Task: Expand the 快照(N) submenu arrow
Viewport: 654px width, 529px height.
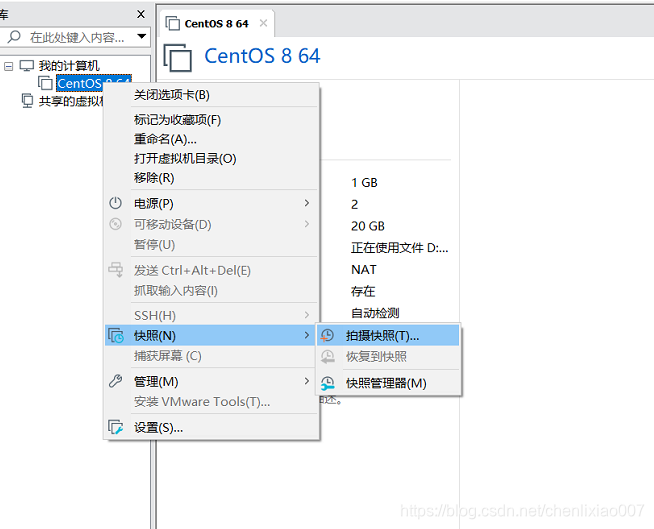Action: (x=307, y=335)
